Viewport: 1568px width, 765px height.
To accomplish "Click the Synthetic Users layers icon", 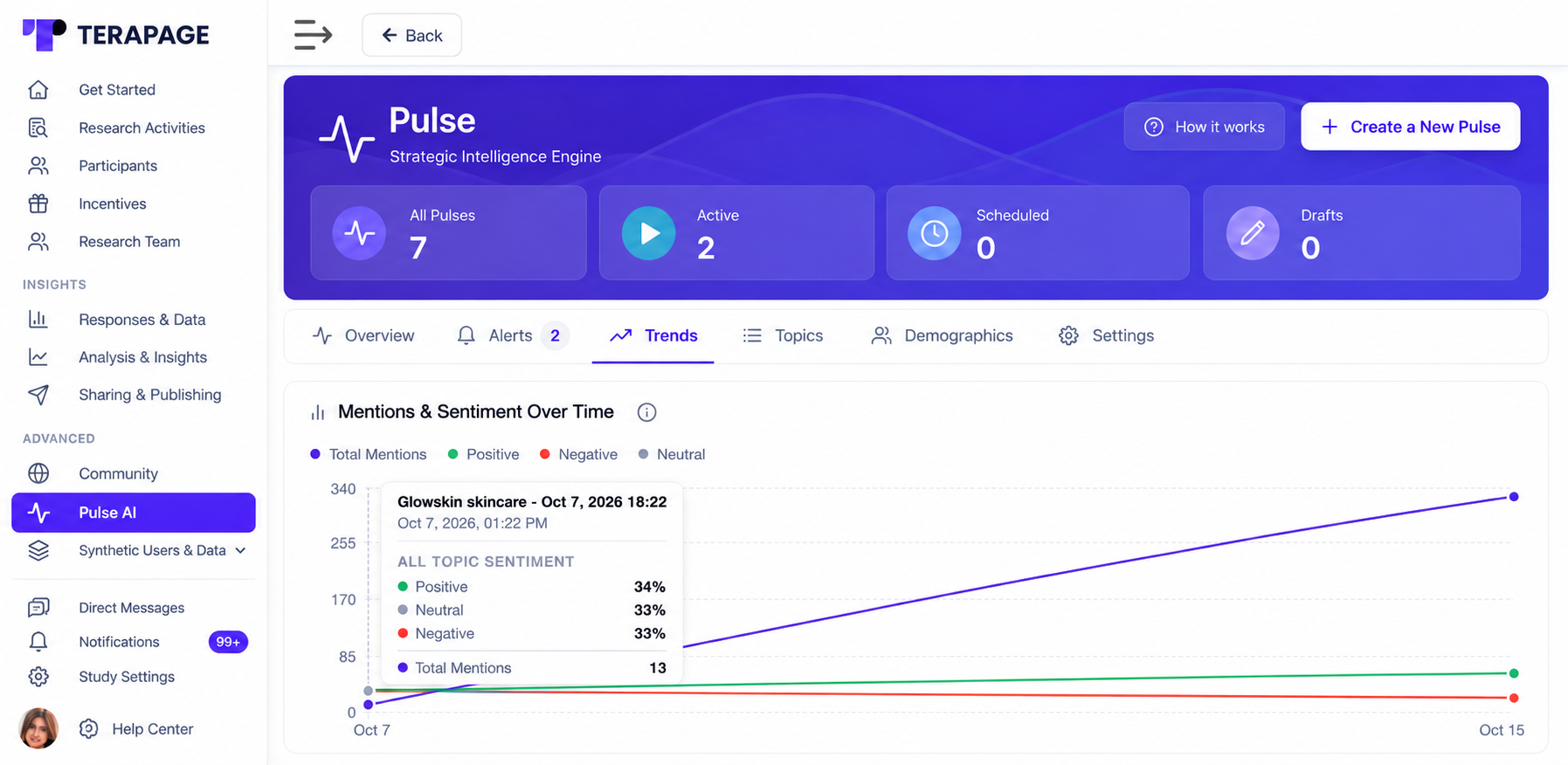I will point(38,550).
